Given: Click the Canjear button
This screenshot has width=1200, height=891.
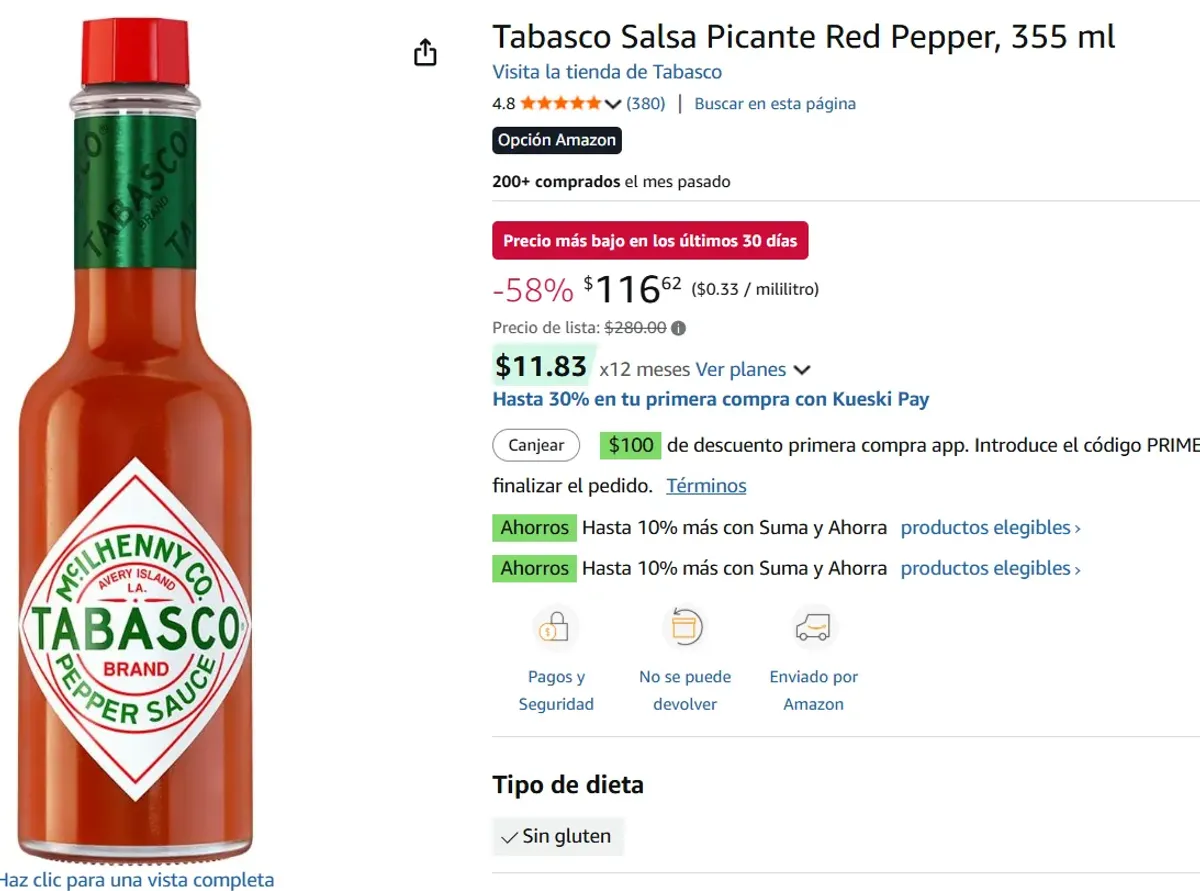Looking at the screenshot, I should point(536,445).
